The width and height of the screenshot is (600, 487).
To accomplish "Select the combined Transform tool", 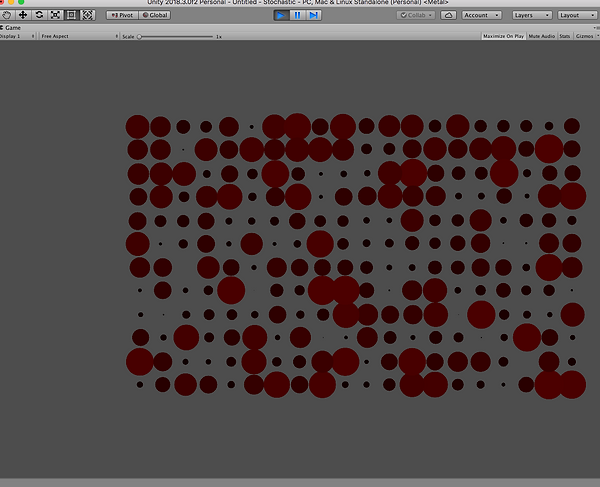I will coord(88,15).
